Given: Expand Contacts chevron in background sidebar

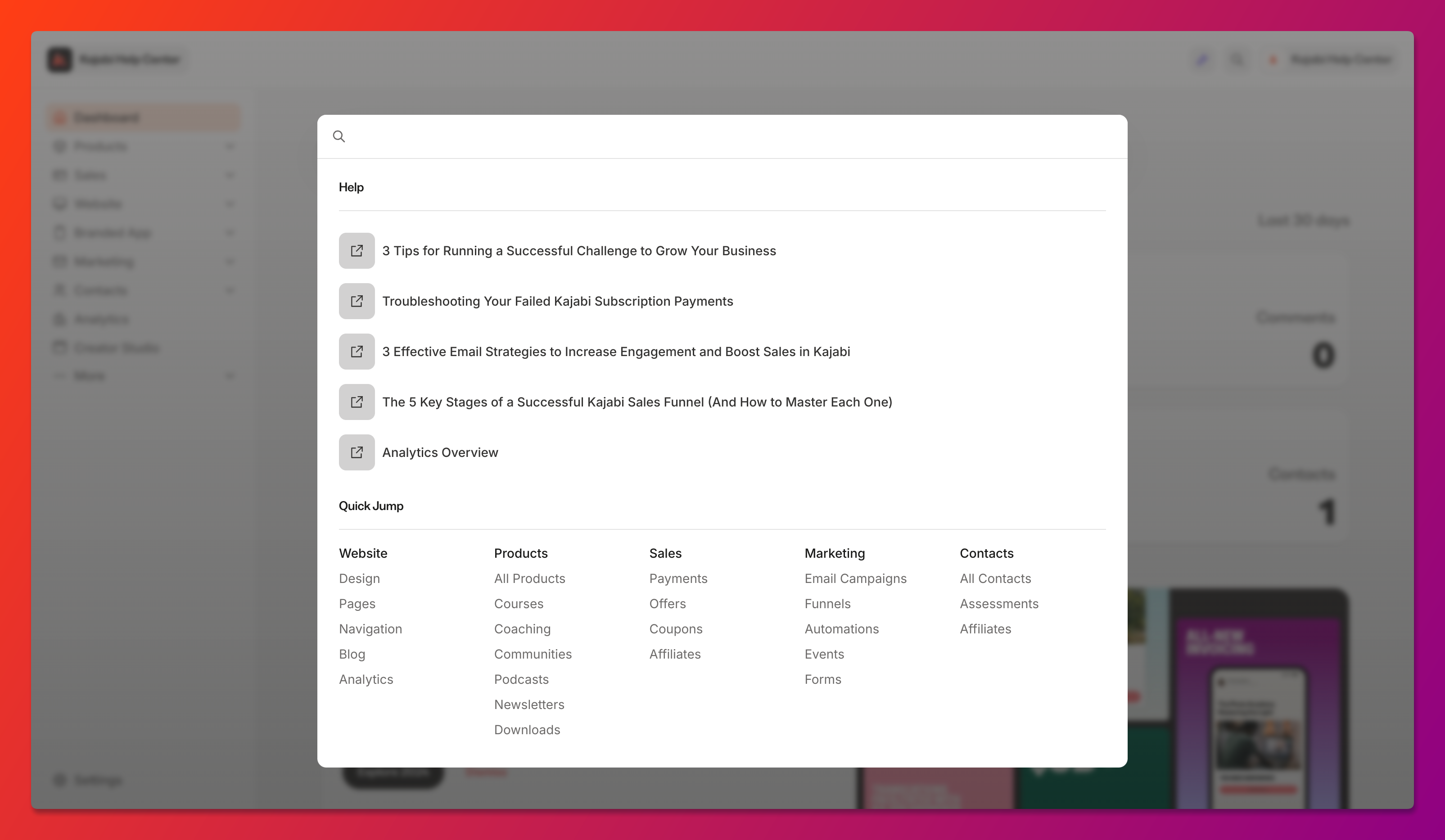Looking at the screenshot, I should tap(230, 291).
